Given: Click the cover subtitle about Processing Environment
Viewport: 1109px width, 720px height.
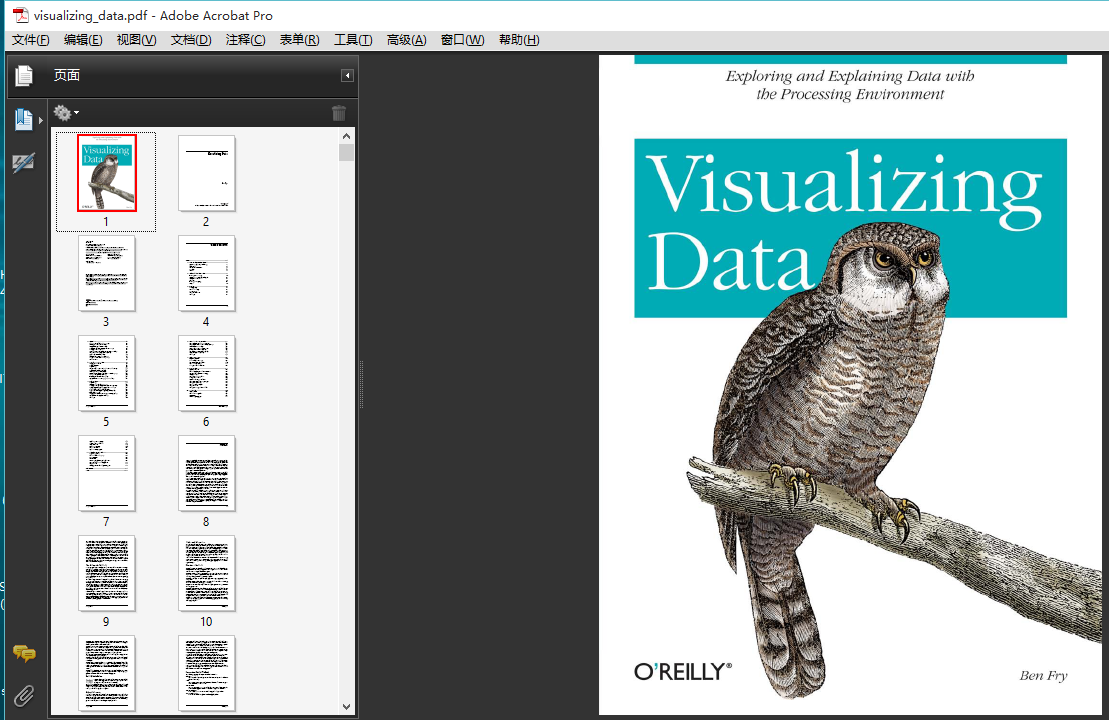Looking at the screenshot, I should (x=849, y=85).
